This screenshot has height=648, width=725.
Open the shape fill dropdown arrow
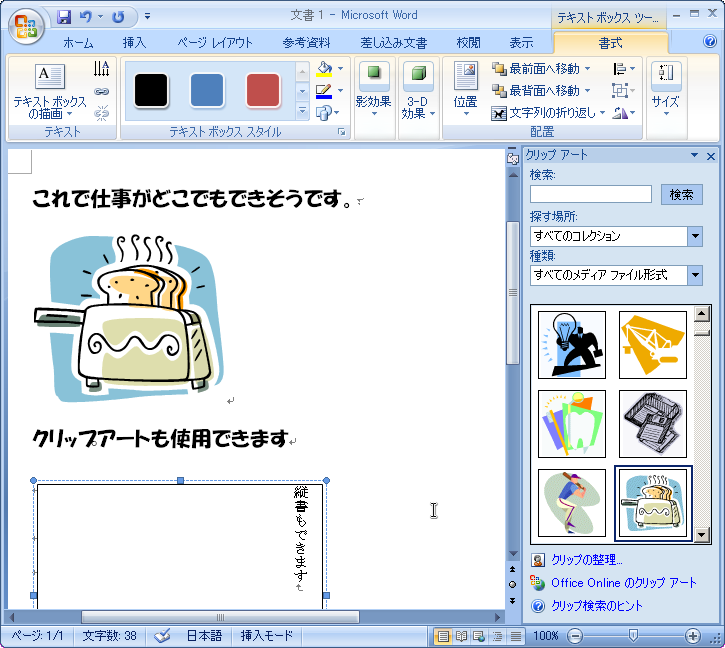click(x=341, y=69)
